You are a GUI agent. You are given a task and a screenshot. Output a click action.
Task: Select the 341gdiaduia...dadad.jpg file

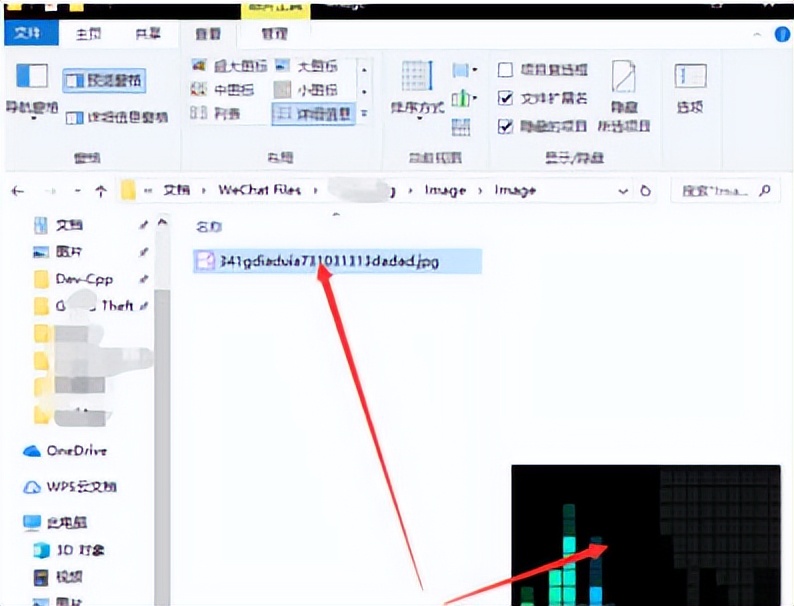tap(337, 261)
